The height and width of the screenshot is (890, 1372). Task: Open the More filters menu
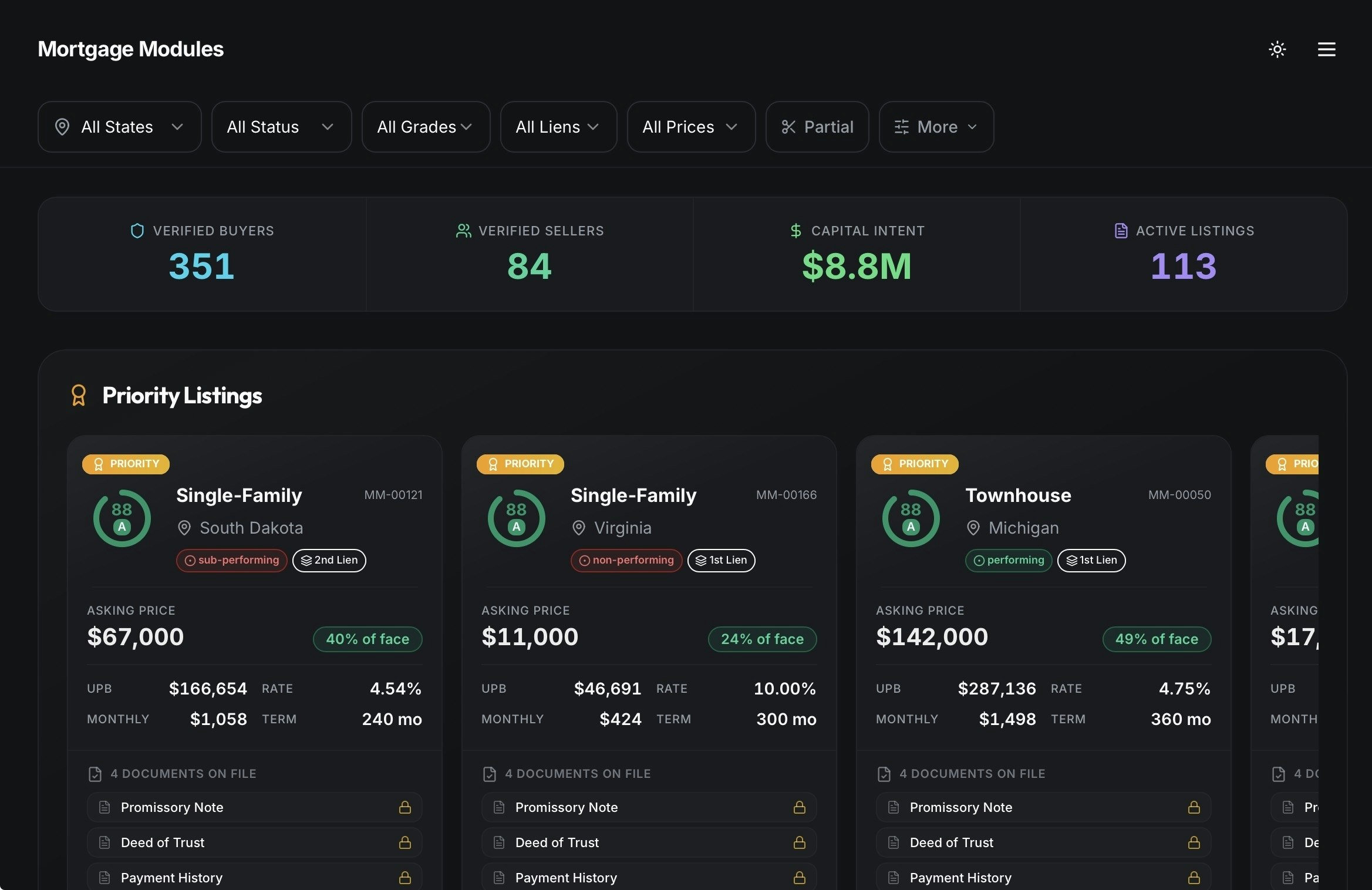pyautogui.click(x=936, y=127)
